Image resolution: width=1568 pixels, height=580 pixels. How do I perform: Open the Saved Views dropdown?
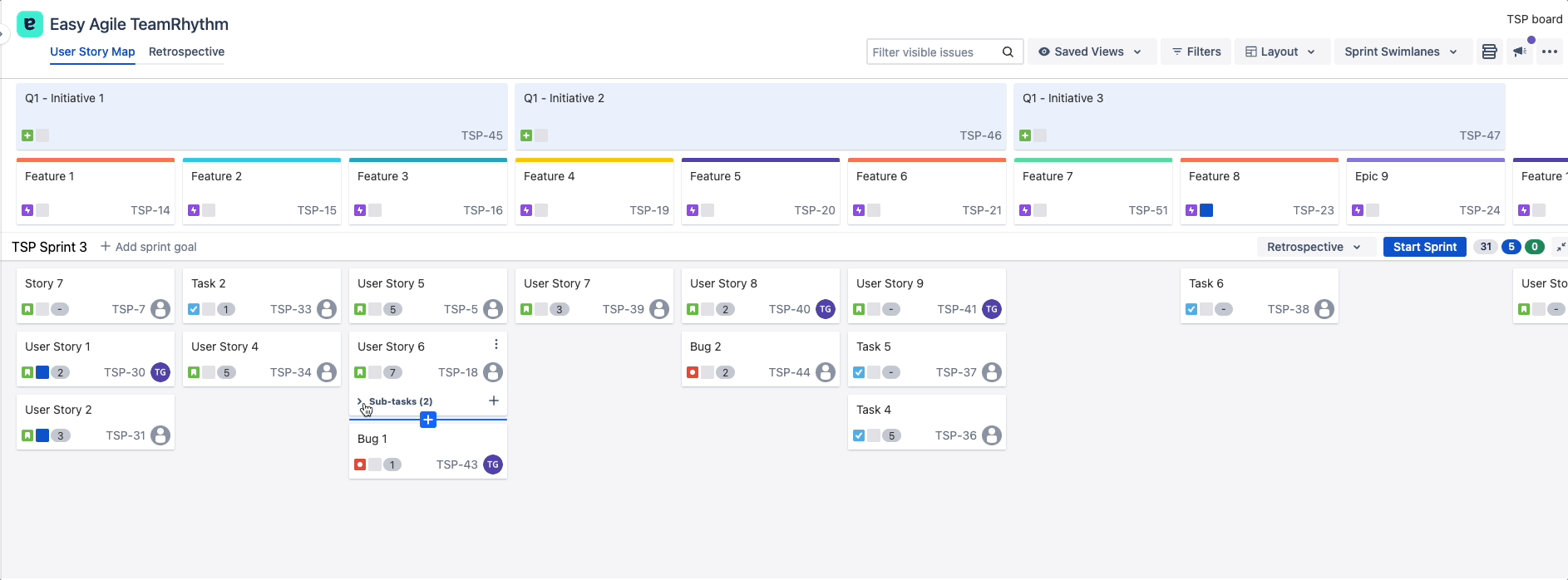1092,52
